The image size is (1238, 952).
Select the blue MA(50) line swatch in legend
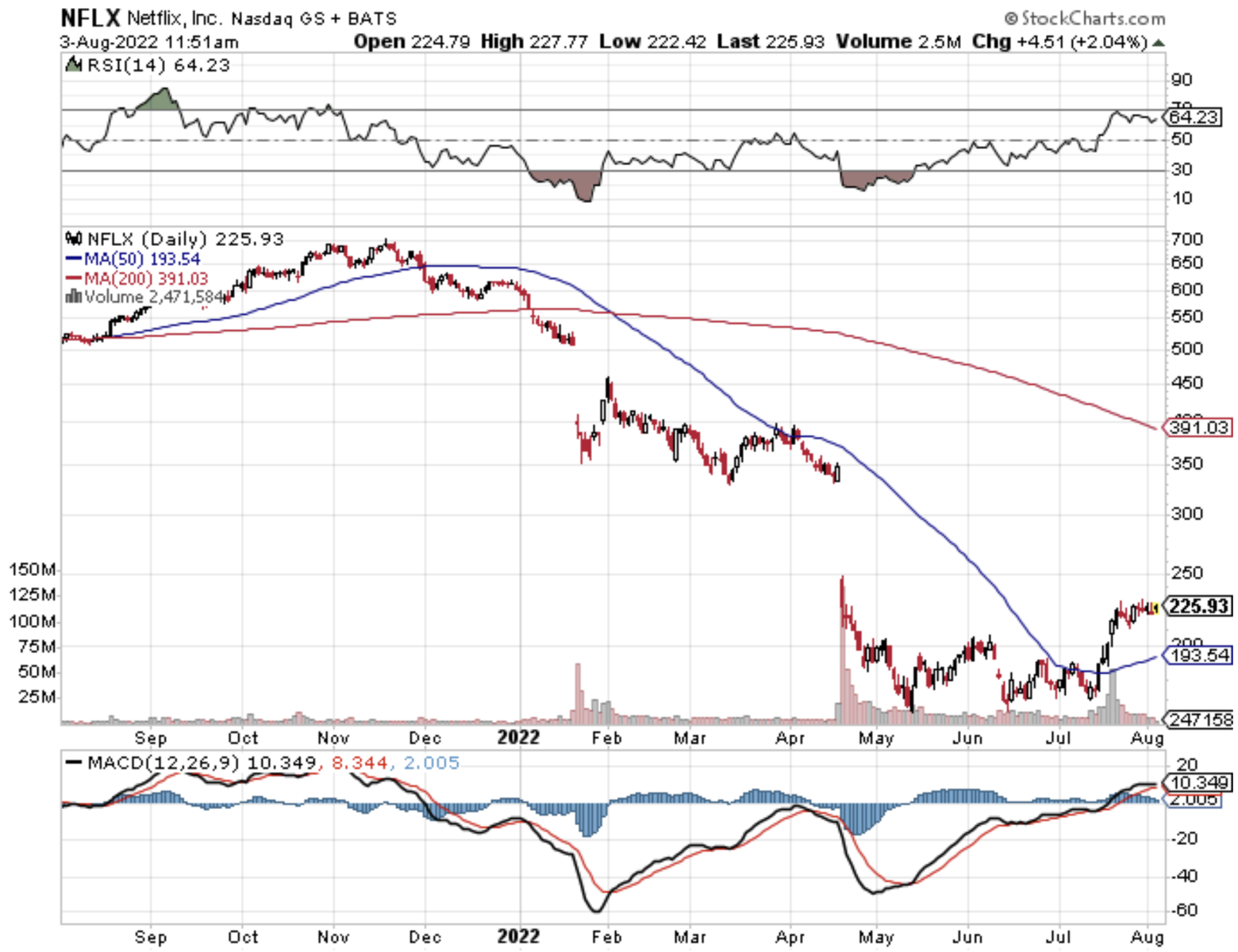(x=74, y=259)
